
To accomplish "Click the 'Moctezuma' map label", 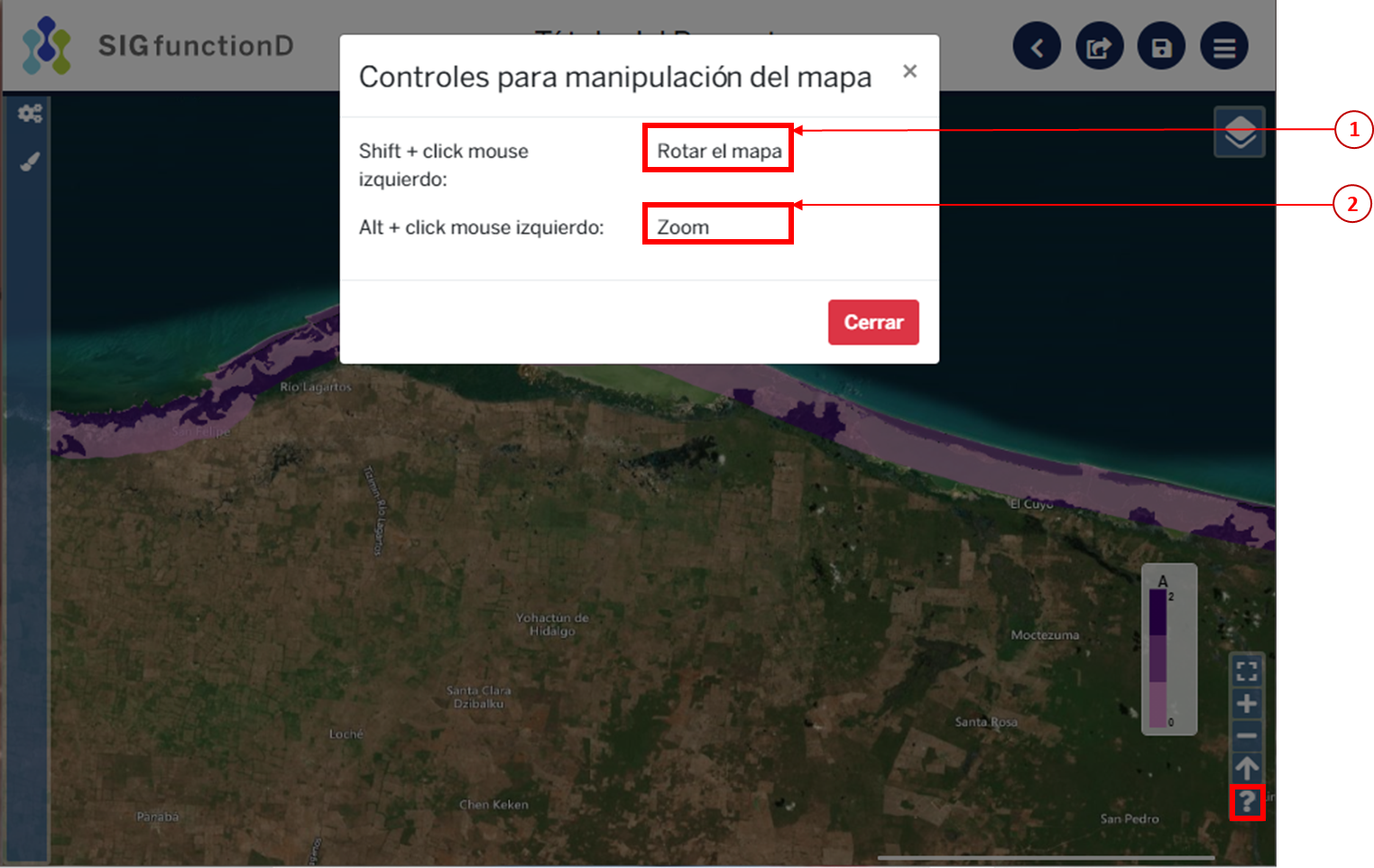I will tap(1045, 635).
